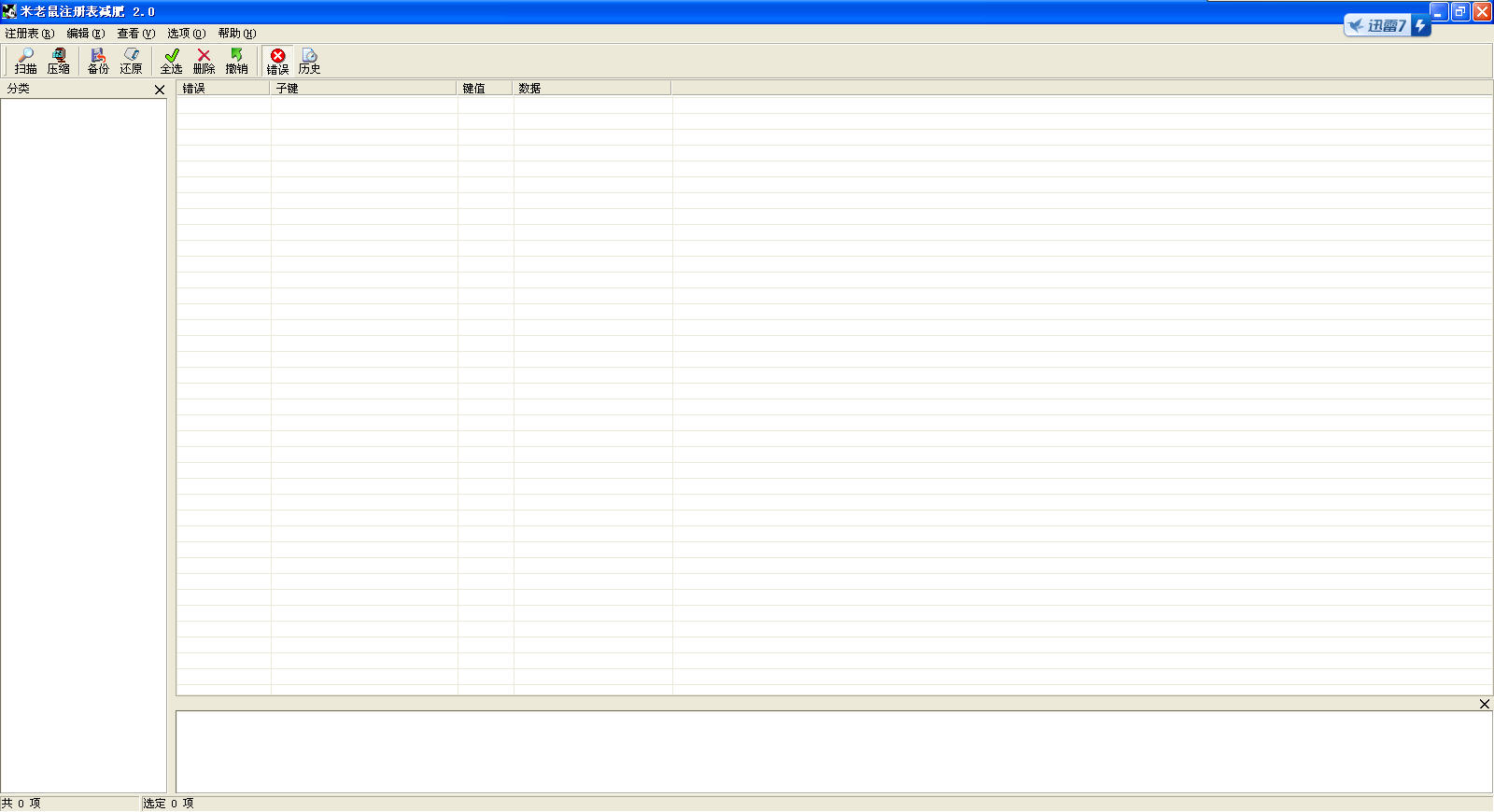
Task: Sort the list by 键值 column
Action: click(485, 88)
